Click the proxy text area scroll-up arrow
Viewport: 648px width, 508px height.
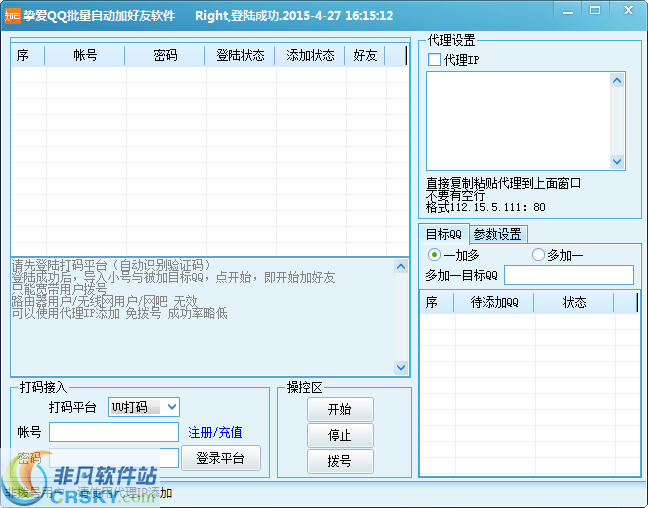point(617,81)
